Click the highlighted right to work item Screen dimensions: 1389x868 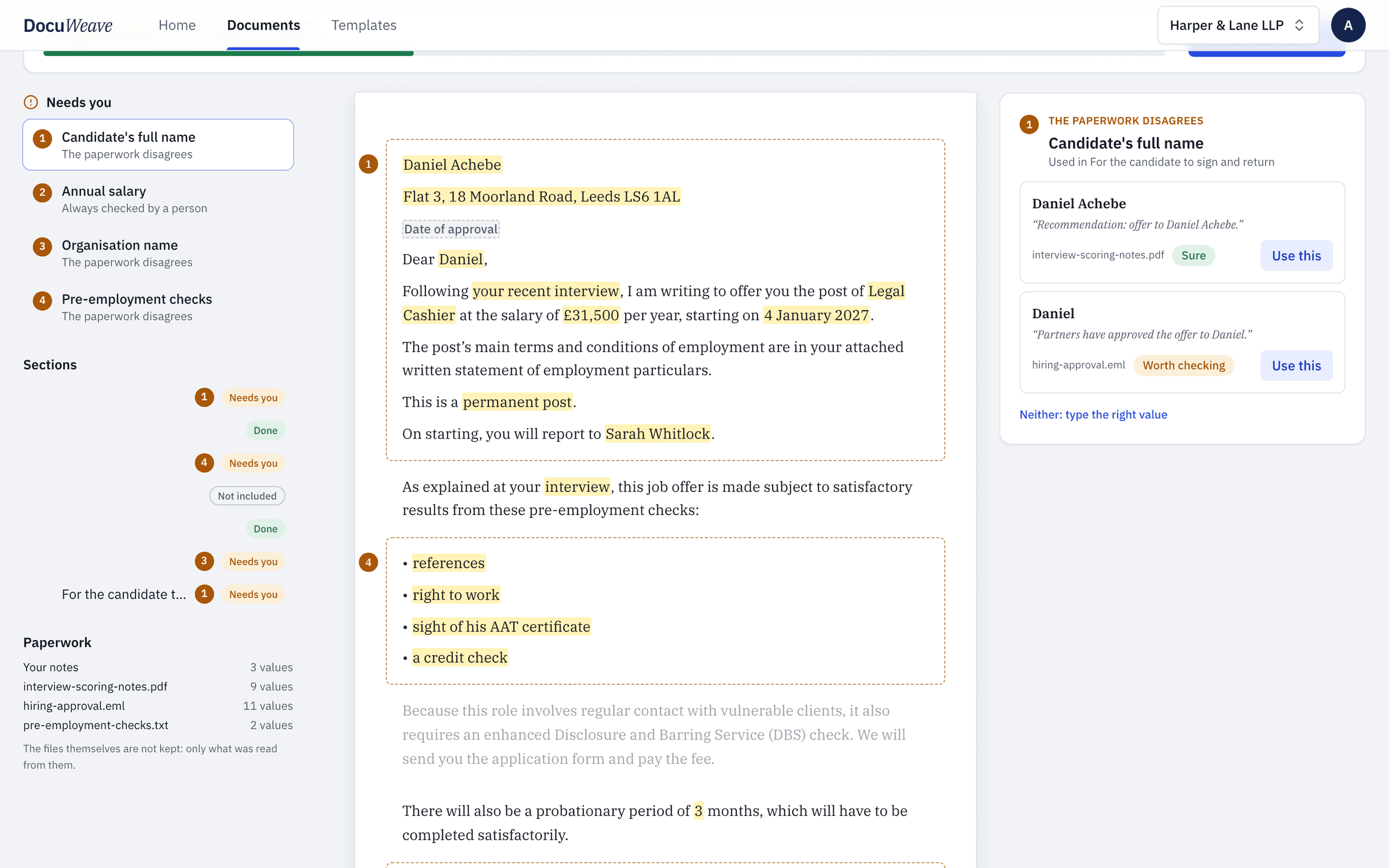456,595
